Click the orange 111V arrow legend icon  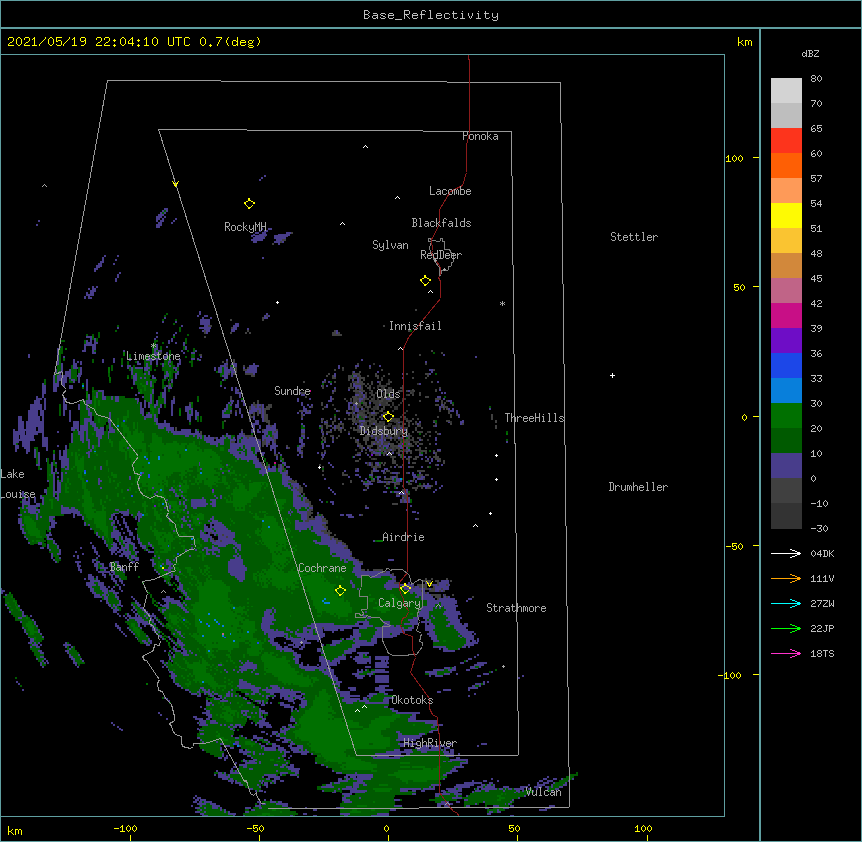click(786, 579)
